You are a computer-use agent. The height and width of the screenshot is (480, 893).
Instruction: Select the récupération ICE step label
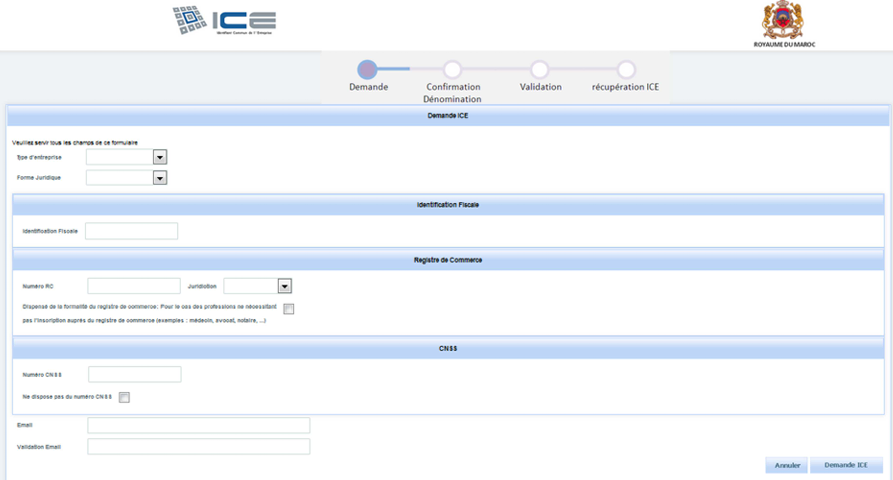pyautogui.click(x=625, y=87)
